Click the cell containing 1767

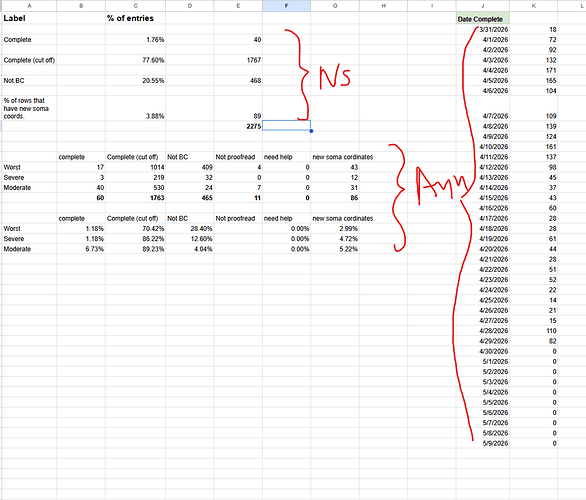coord(238,60)
